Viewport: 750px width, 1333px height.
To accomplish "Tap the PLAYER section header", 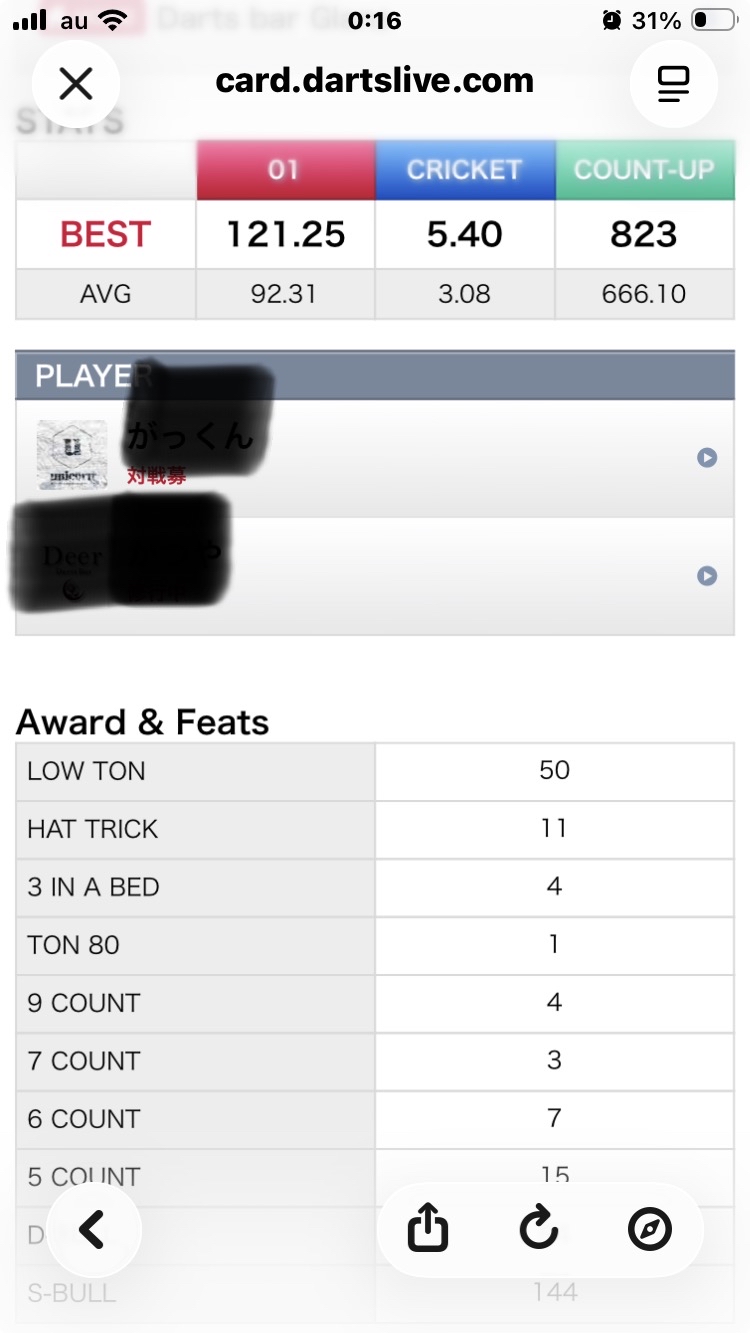I will [375, 376].
